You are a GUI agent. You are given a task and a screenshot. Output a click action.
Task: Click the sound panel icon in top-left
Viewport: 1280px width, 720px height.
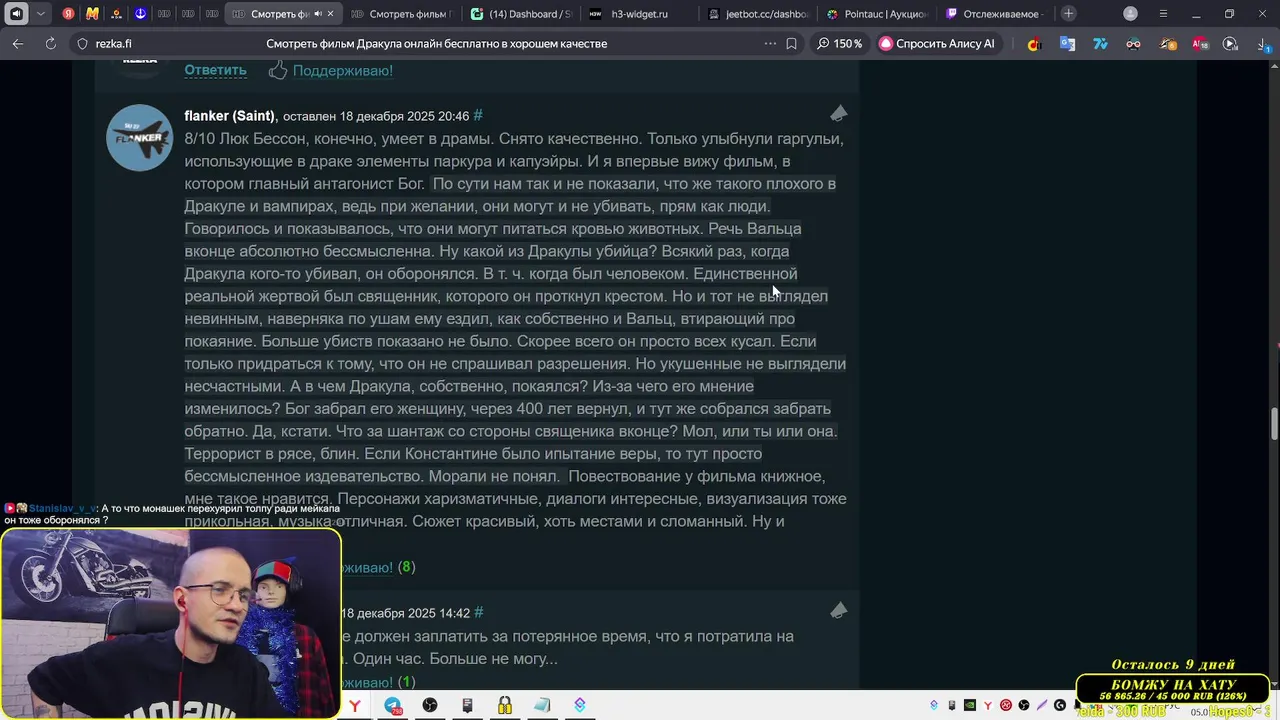pos(16,14)
